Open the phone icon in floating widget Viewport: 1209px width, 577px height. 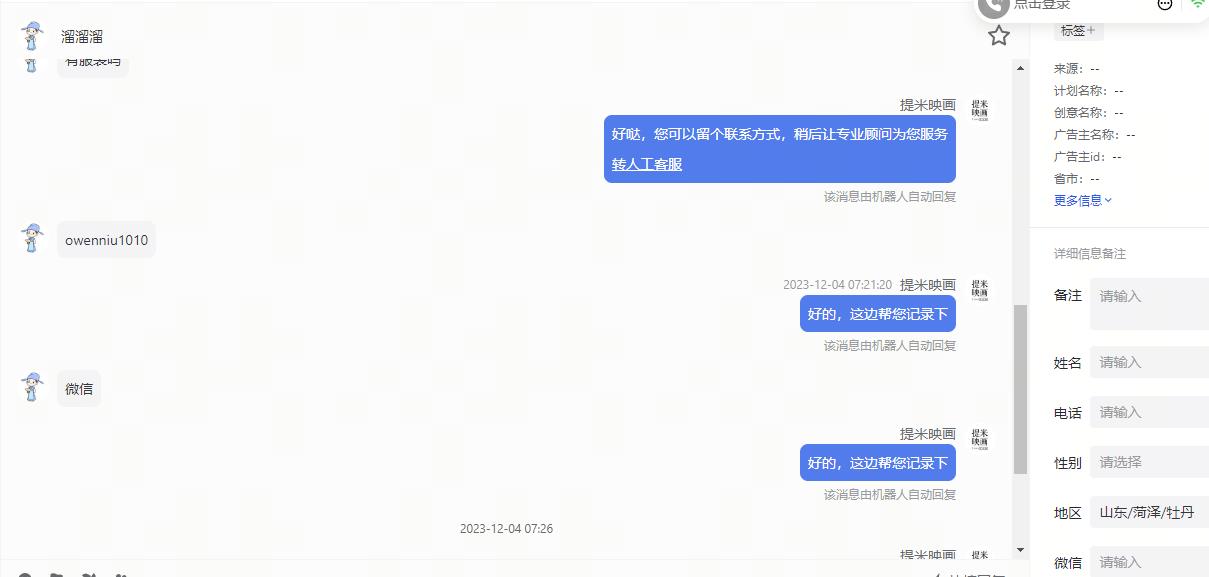coord(993,6)
